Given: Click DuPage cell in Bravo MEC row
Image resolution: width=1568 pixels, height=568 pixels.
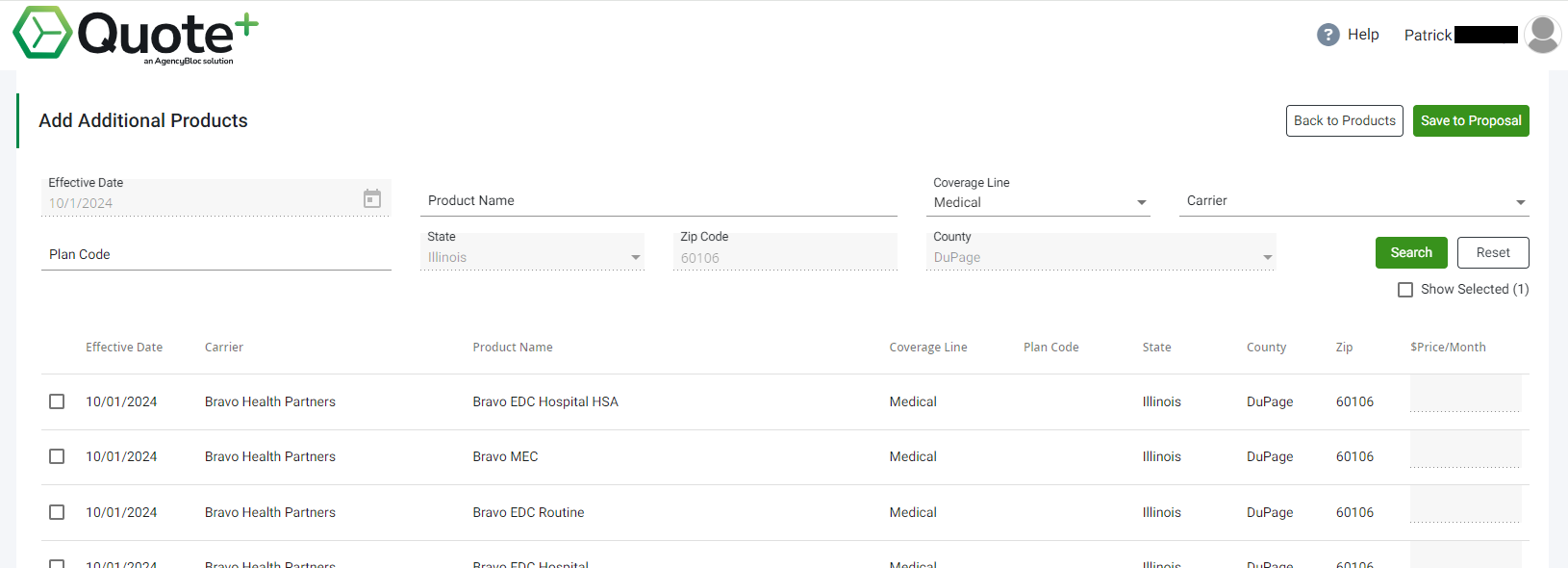Looking at the screenshot, I should pyautogui.click(x=1270, y=456).
